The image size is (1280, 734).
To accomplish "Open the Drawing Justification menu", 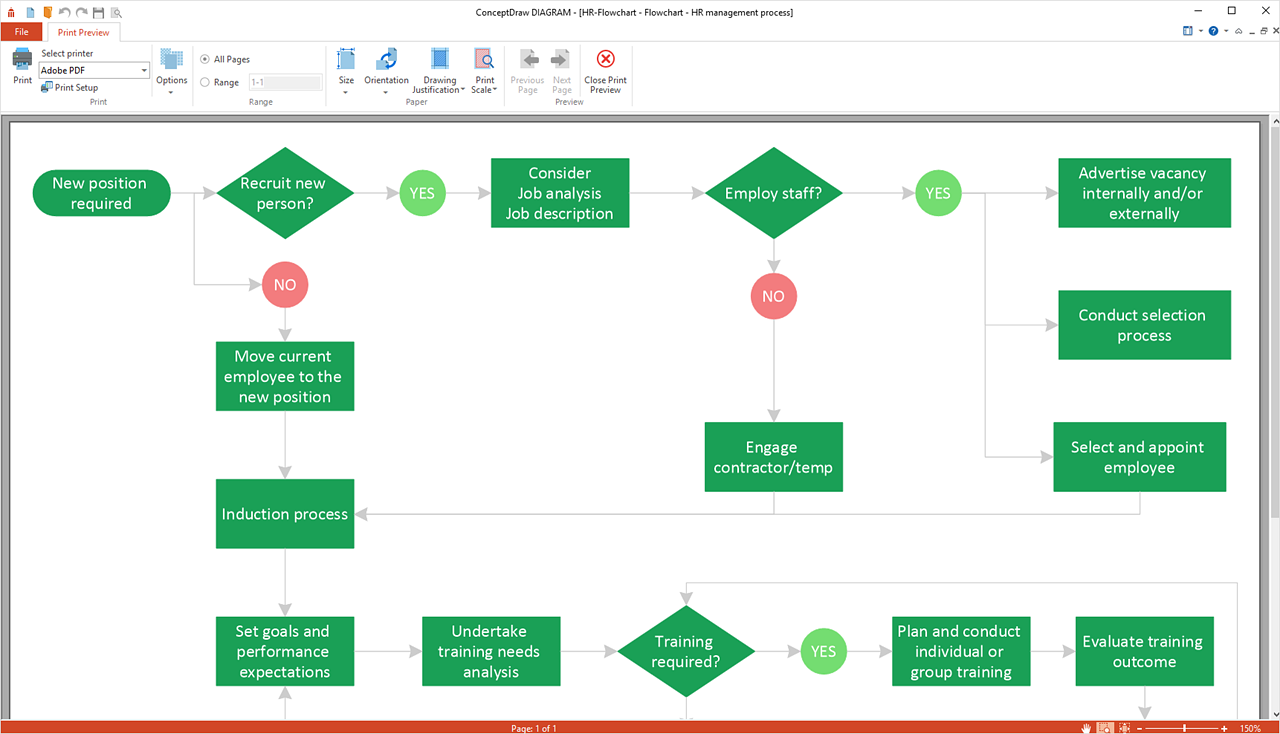I will (439, 71).
